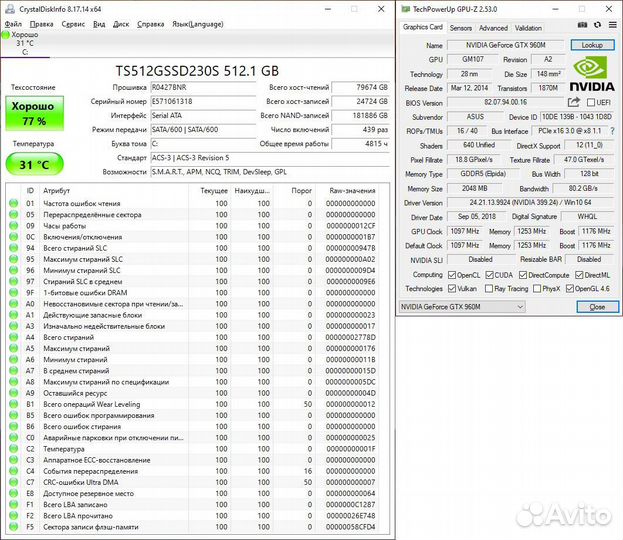The height and width of the screenshot is (540, 623).
Task: Open the GPU selection dropdown in GPU-Z
Action: (x=462, y=307)
